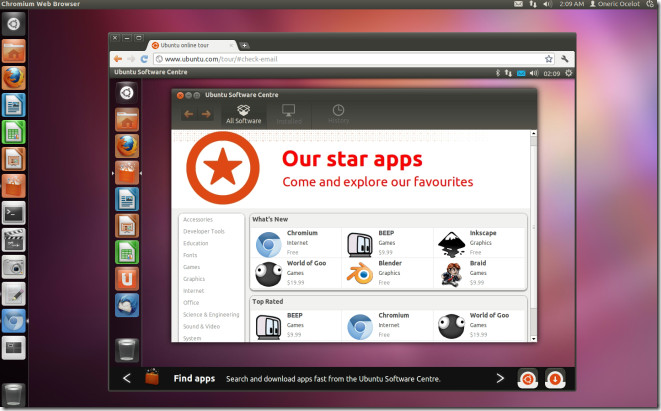The width and height of the screenshot is (661, 411).
Task: Open Braid in What's New
Action: coord(480,273)
